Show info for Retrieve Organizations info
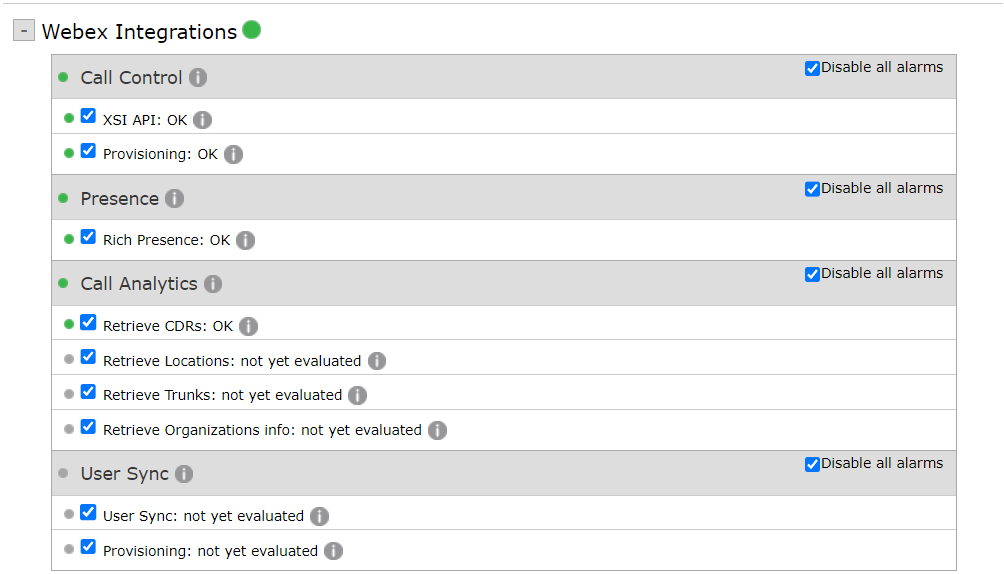This screenshot has width=1004, height=574. (437, 430)
